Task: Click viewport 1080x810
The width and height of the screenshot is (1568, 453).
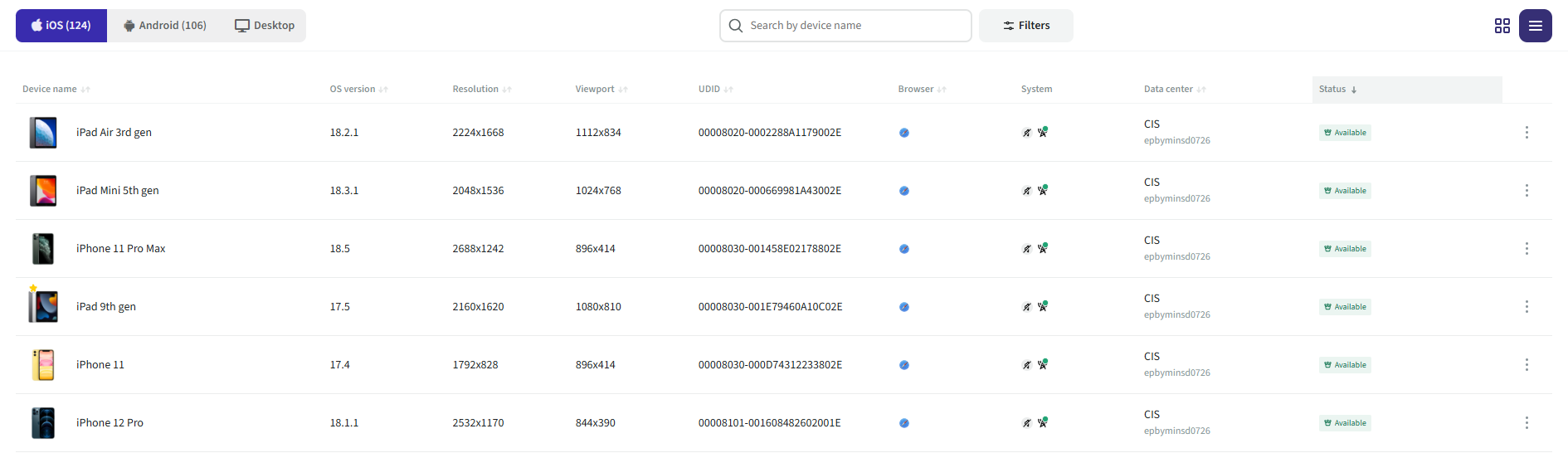Action: [x=598, y=307]
